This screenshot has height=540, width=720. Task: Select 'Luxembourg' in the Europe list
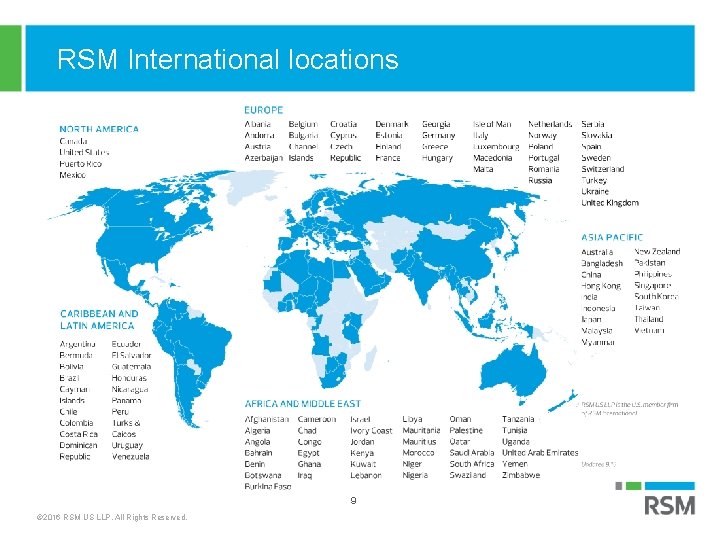tap(496, 147)
